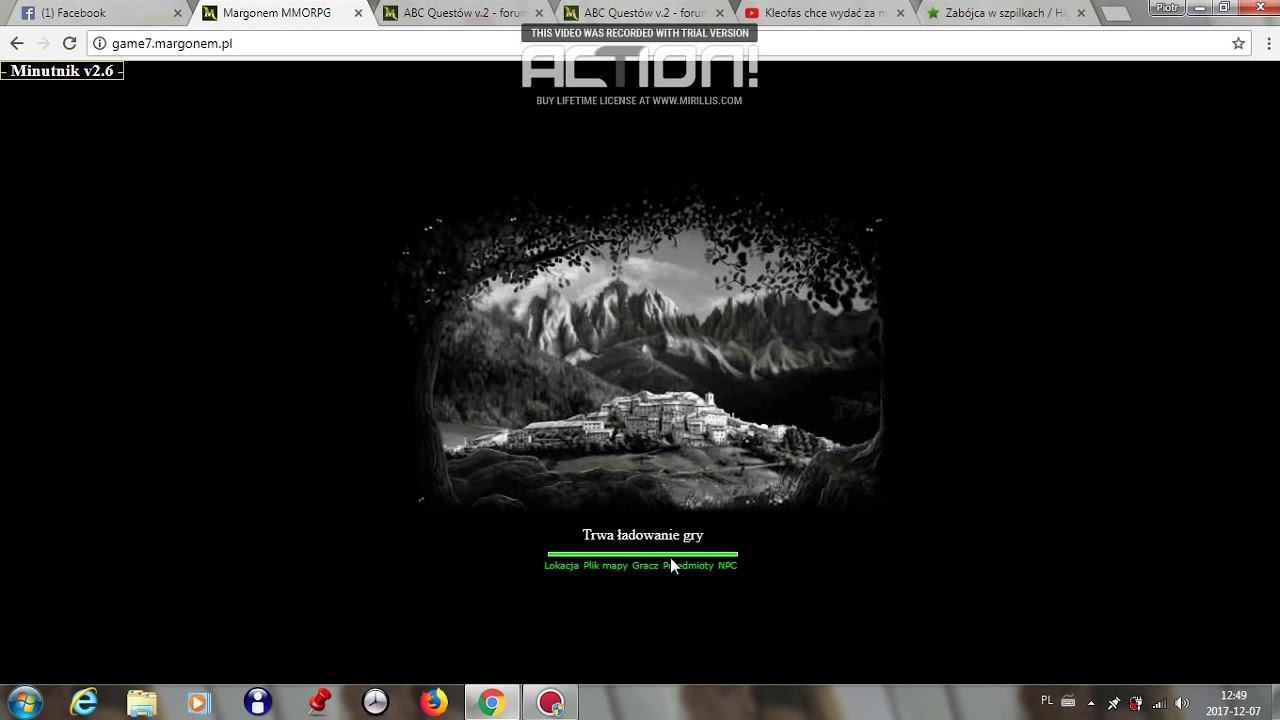The height and width of the screenshot is (720, 1280).
Task: Launch Firefox from the taskbar
Action: click(x=434, y=703)
